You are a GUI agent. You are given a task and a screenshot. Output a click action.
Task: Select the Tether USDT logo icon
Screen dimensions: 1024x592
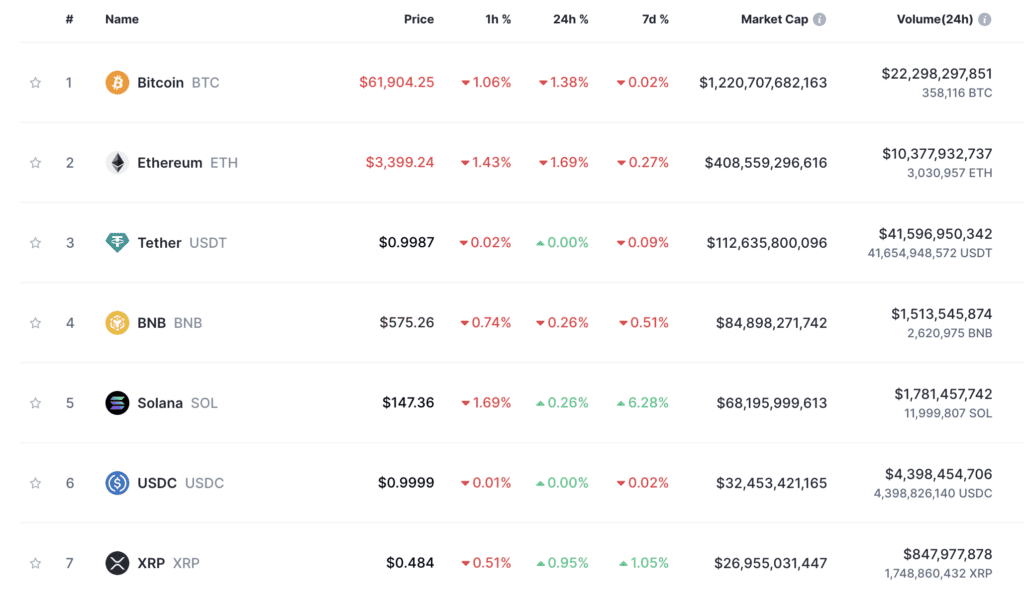point(119,242)
